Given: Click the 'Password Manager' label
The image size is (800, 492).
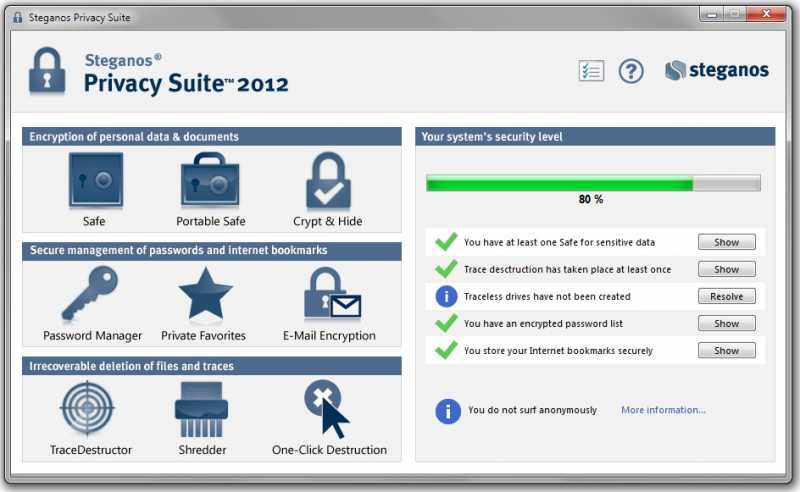Looking at the screenshot, I should pos(92,336).
